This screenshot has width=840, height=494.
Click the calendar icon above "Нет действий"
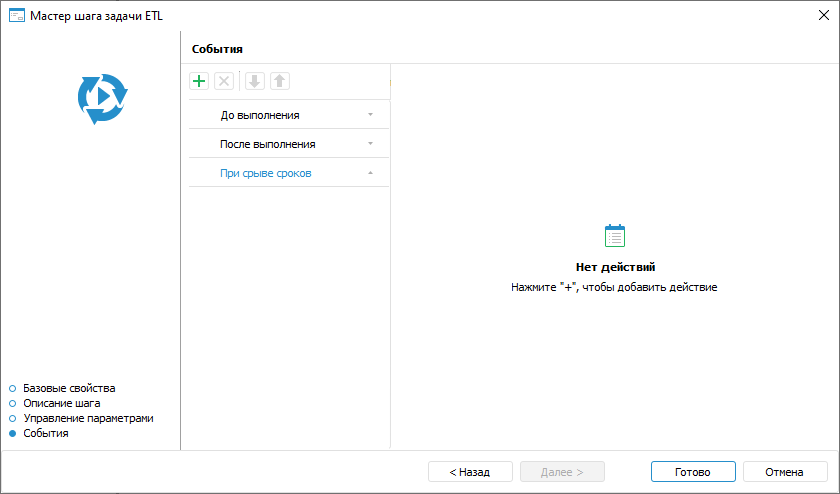click(x=615, y=236)
